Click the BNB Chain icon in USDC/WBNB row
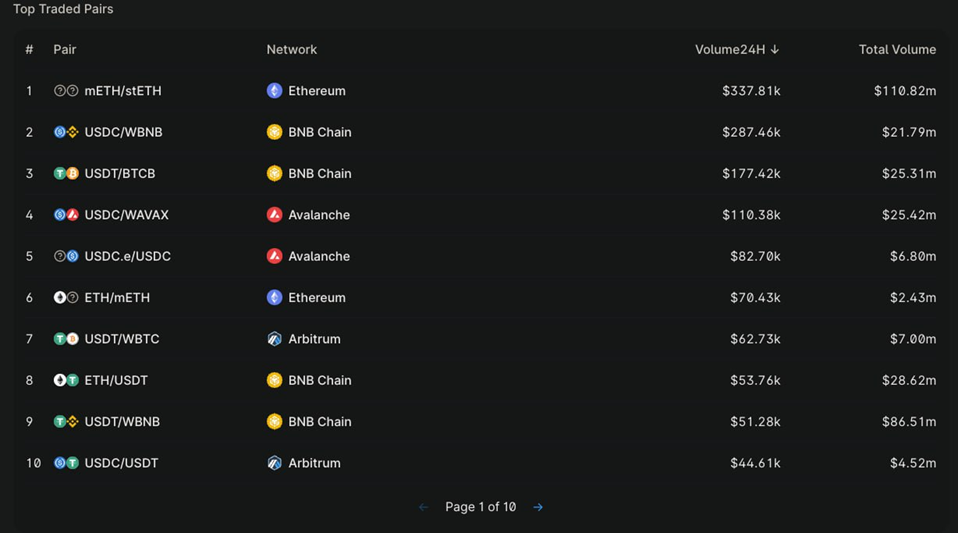 pyautogui.click(x=274, y=132)
